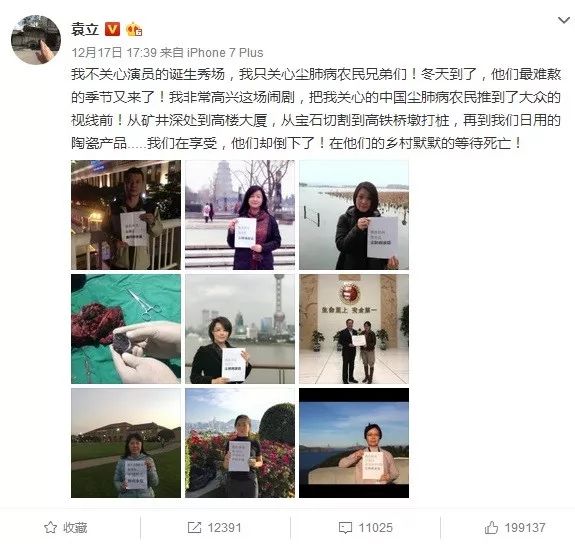
Task: Open 袁立's profile avatar
Action: [36, 40]
